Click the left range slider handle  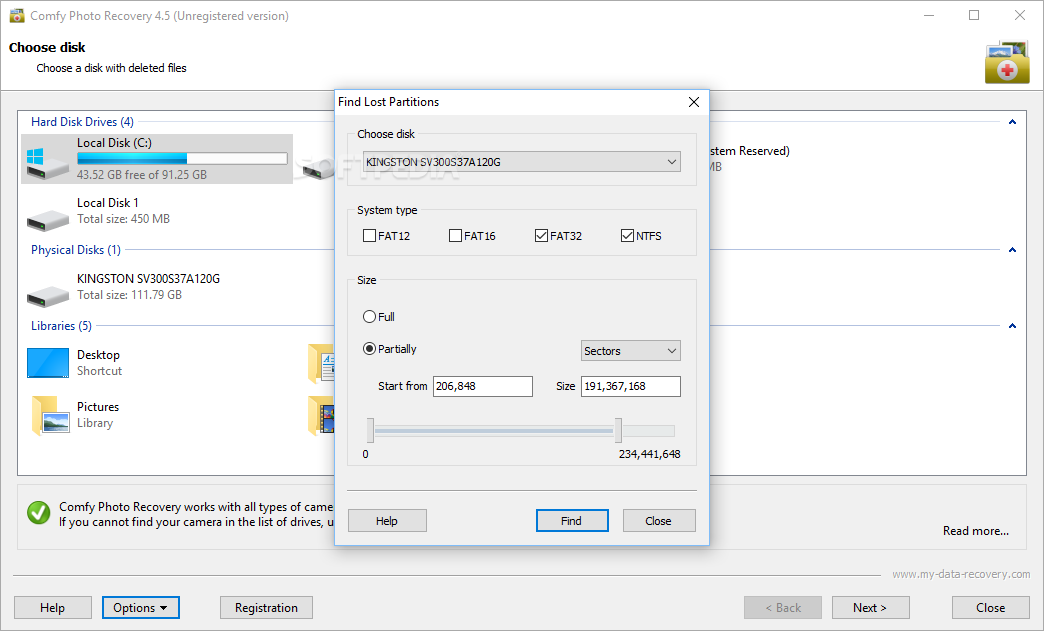370,431
